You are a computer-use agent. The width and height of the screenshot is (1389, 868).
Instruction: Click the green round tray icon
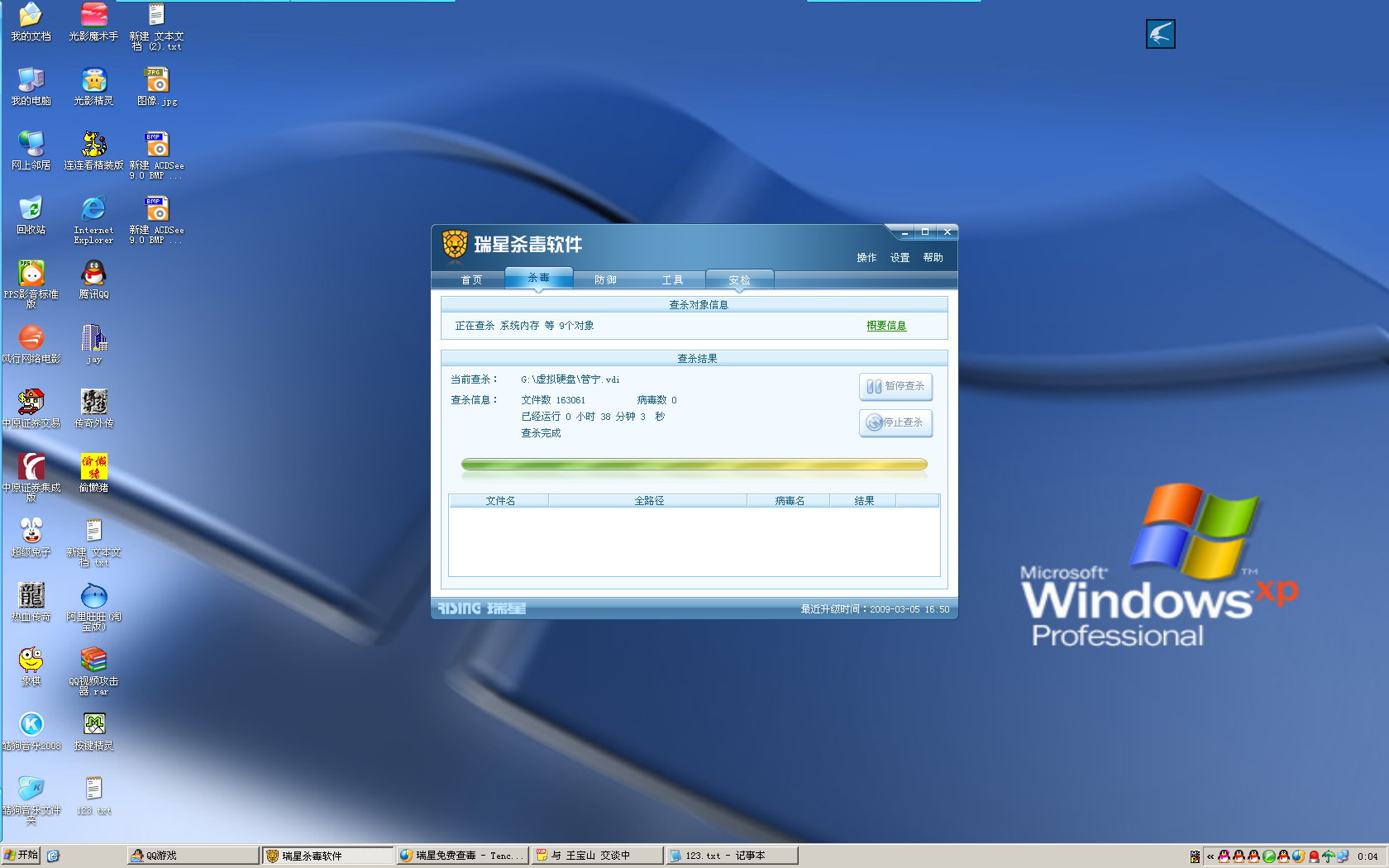coord(1269,856)
